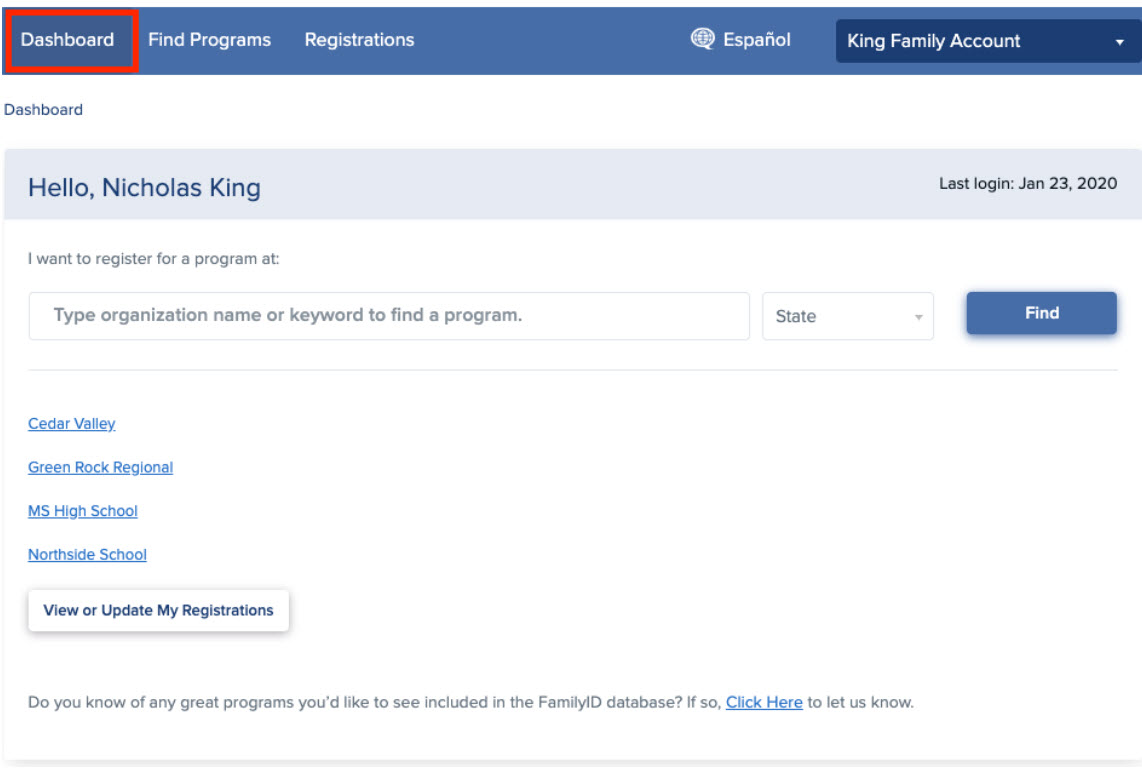The width and height of the screenshot is (1142, 772).
Task: Open the Green Rock Regional link
Action: point(101,468)
